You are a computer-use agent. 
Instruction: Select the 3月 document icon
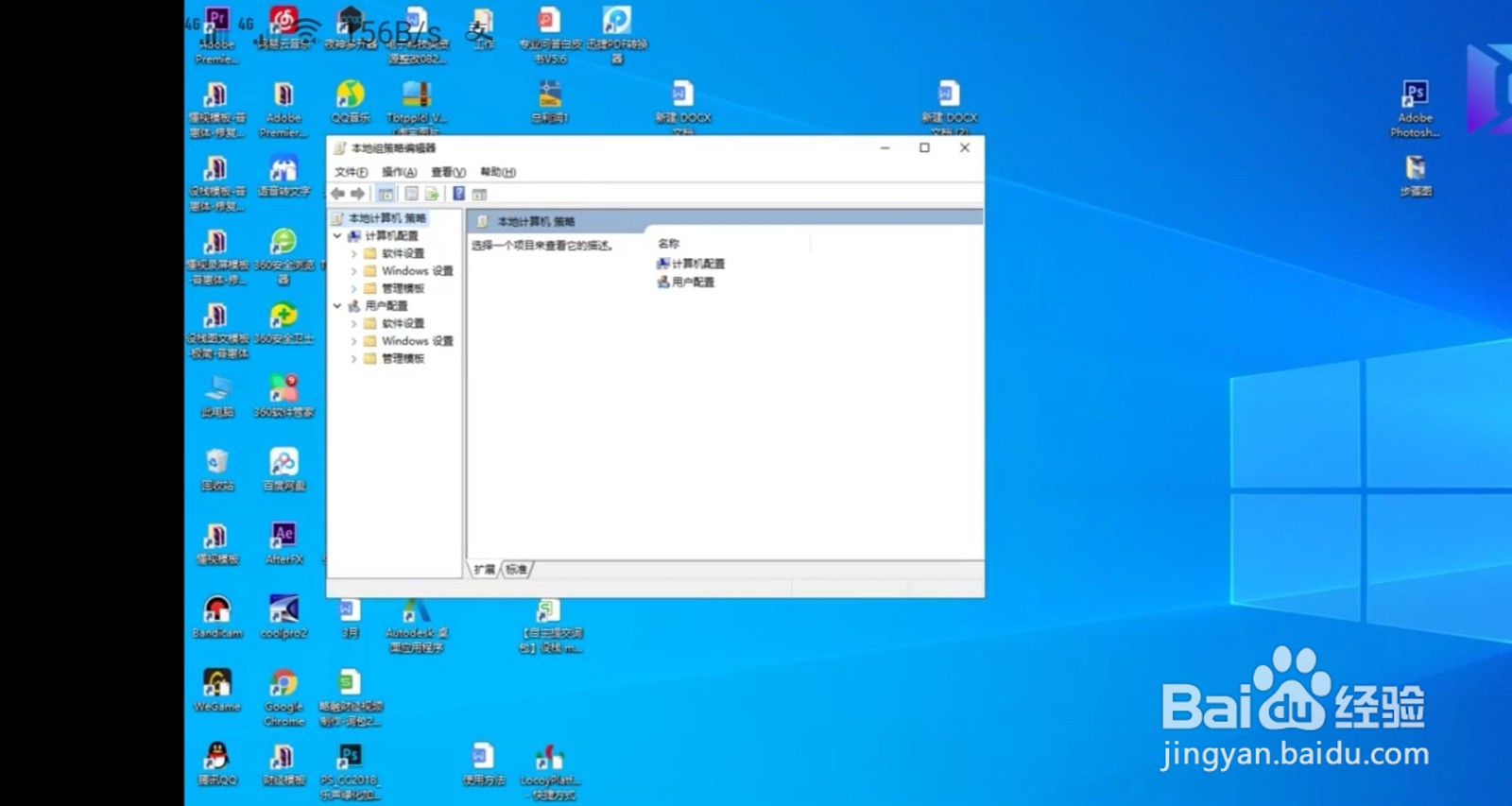pos(350,618)
